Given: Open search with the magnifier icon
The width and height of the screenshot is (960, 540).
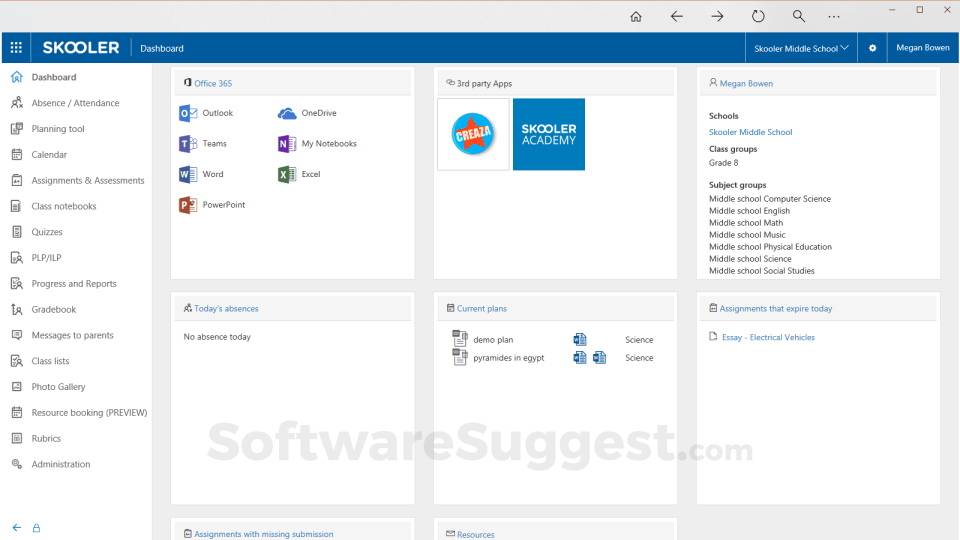Looking at the screenshot, I should tap(798, 17).
